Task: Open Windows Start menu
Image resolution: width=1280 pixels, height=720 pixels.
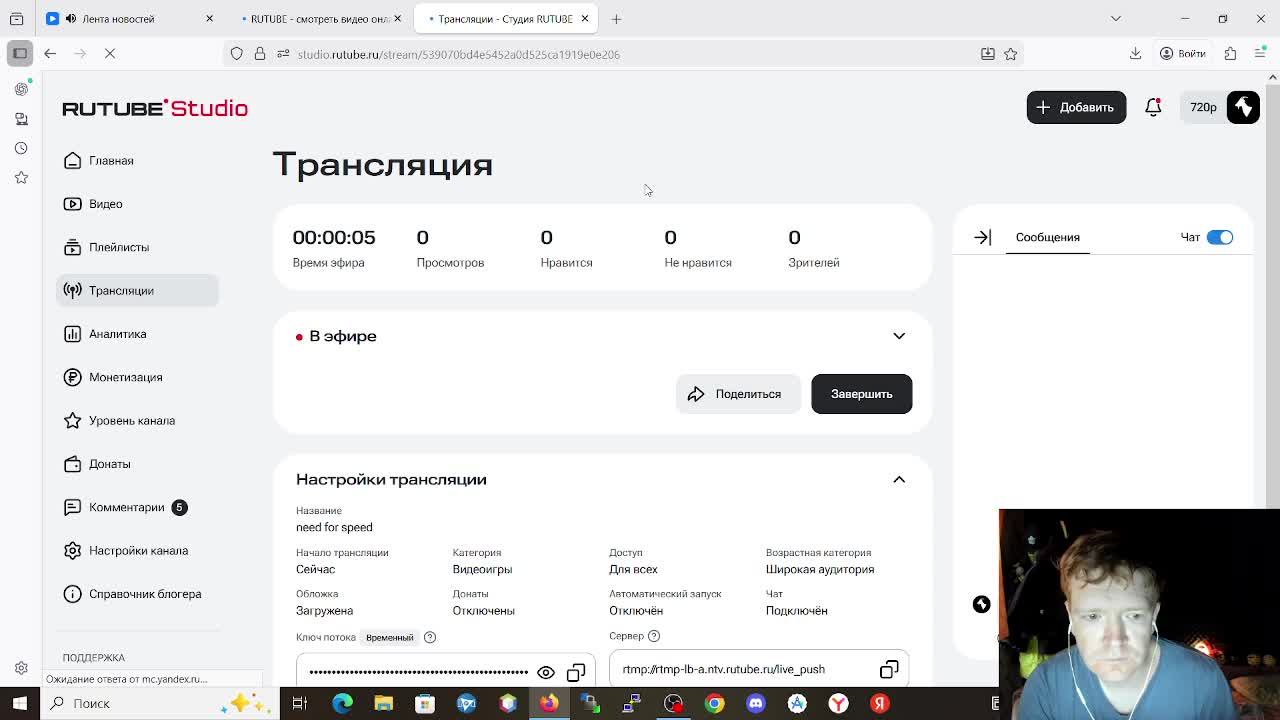Action: click(x=20, y=703)
